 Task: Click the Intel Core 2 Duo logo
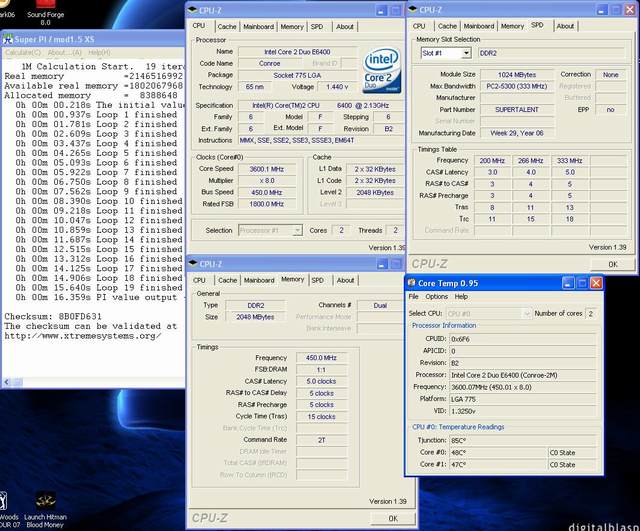(382, 70)
